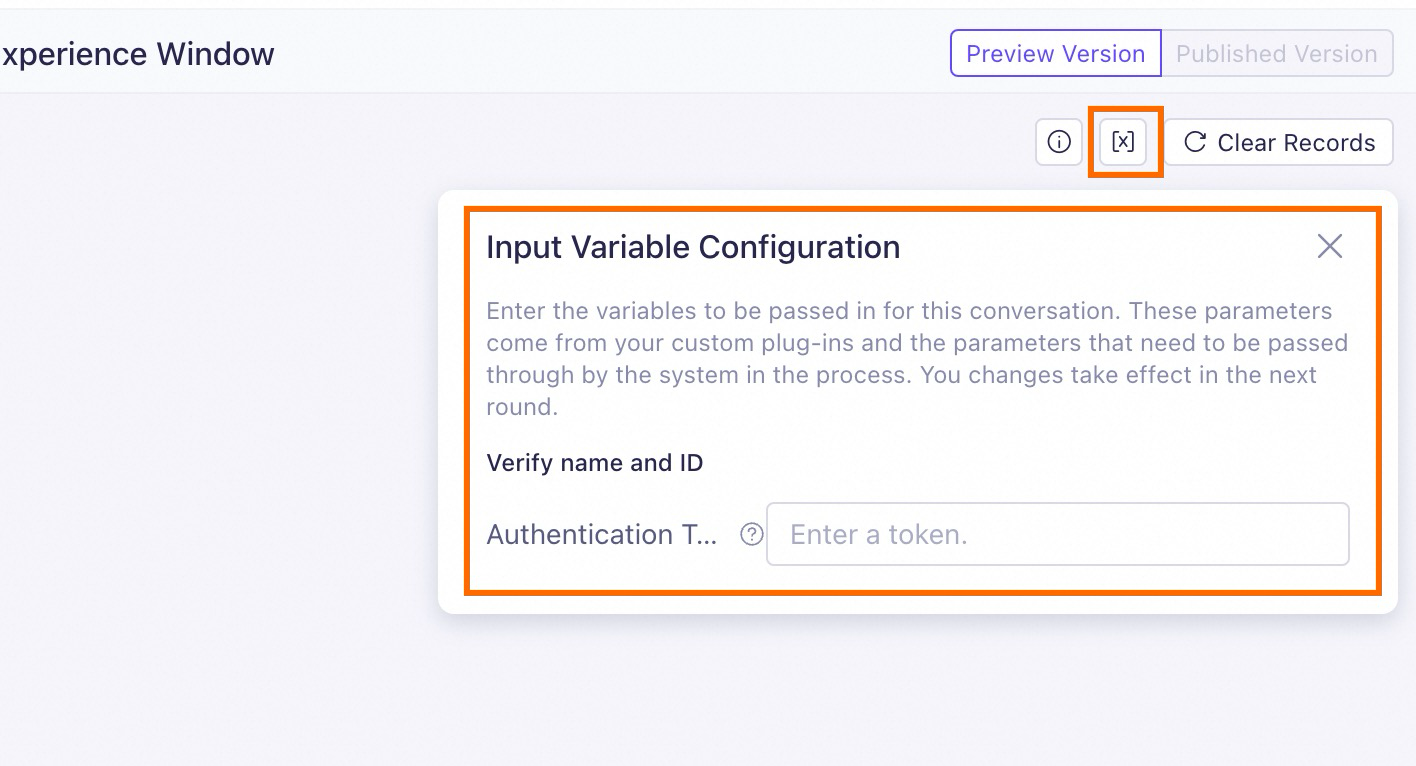Click blank space left of the info icon

[x=700, y=142]
